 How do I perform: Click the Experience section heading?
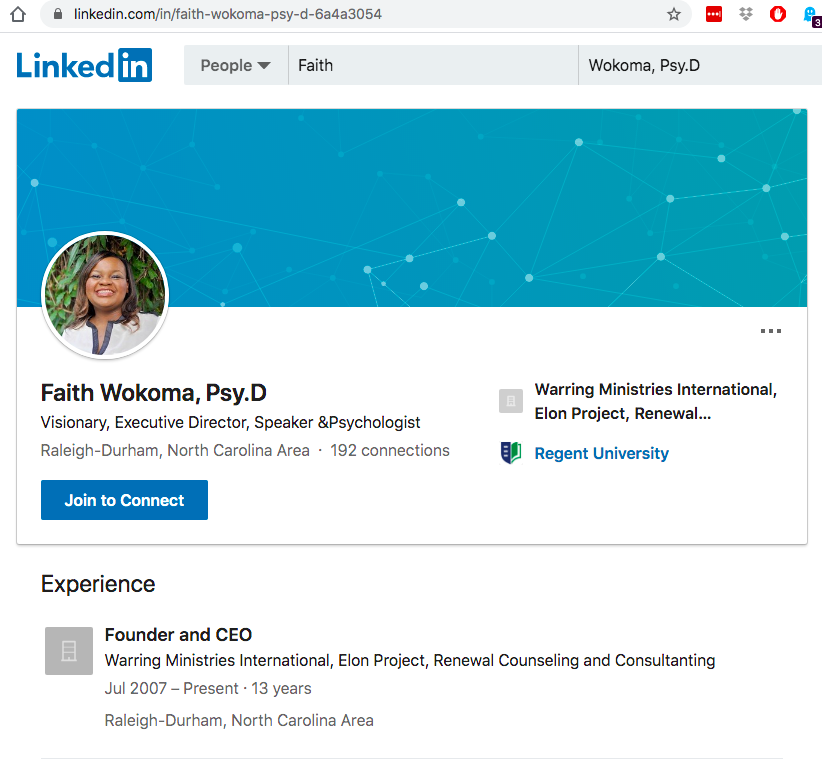point(98,584)
